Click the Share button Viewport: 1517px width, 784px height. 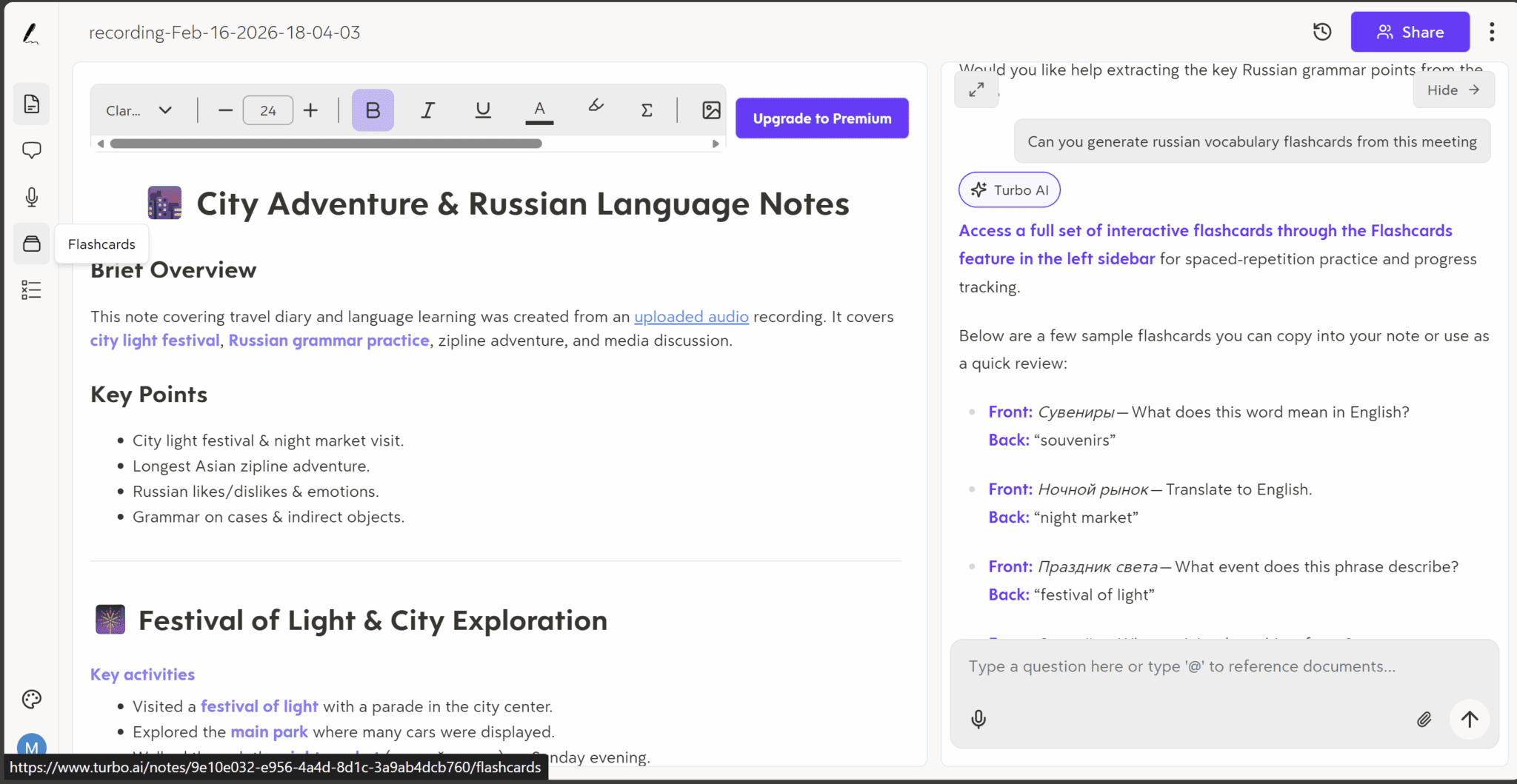tap(1410, 31)
